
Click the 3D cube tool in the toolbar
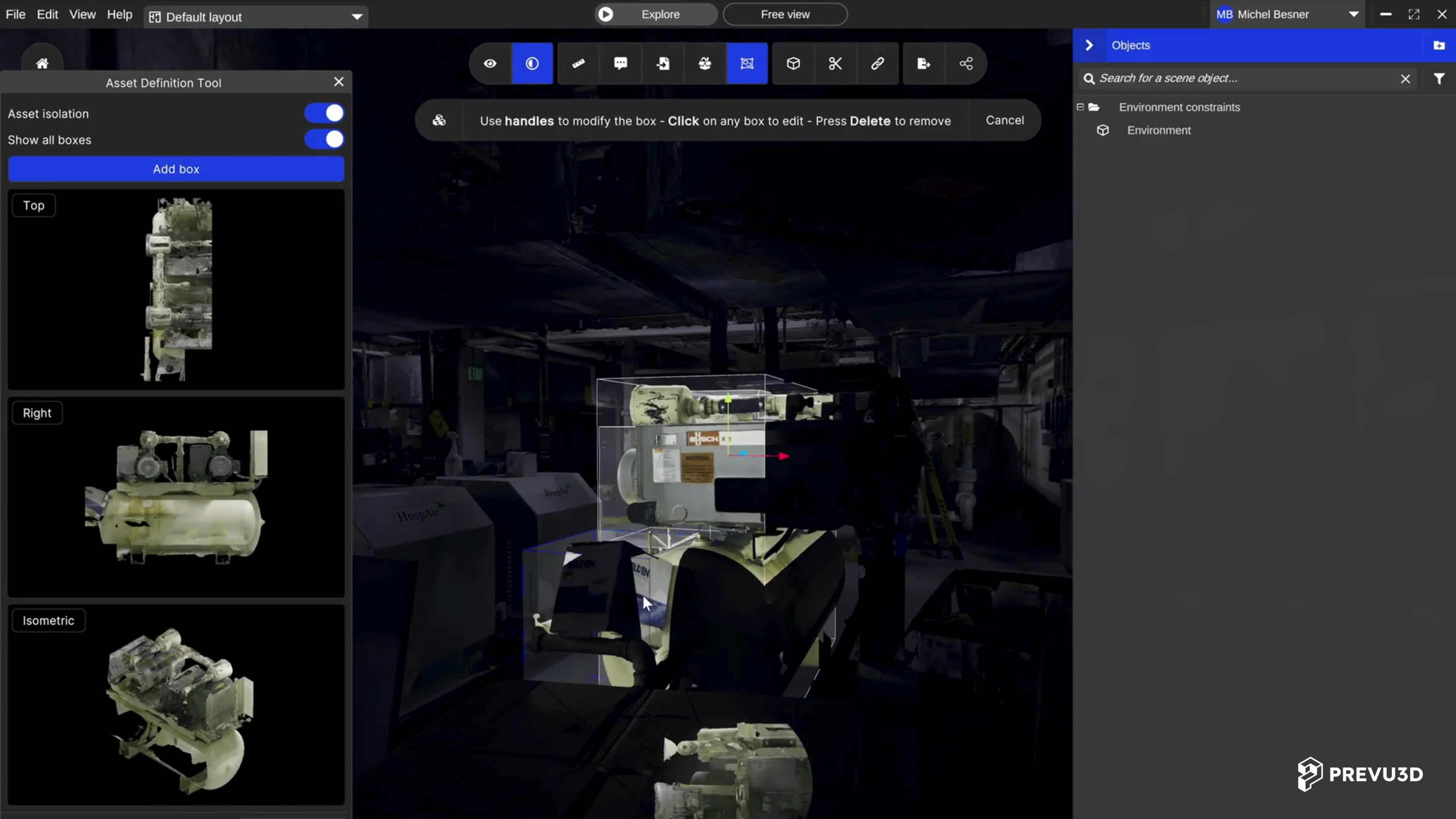point(793,63)
